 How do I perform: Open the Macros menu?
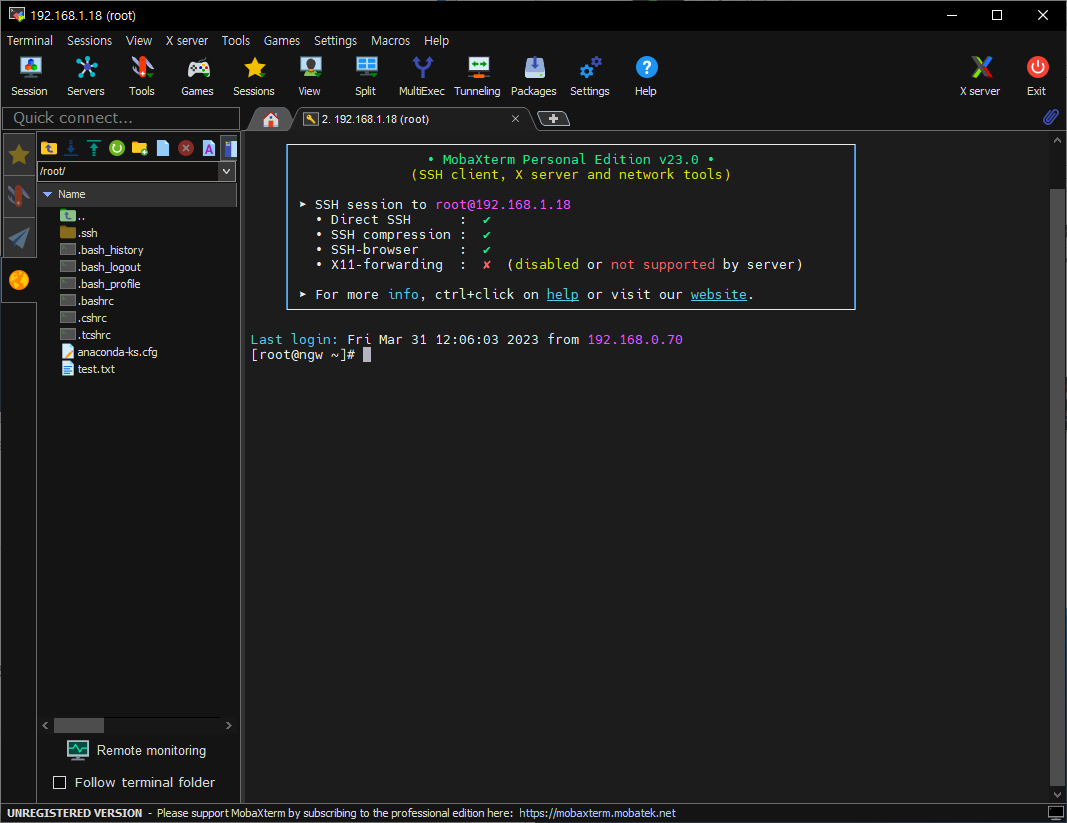(391, 41)
